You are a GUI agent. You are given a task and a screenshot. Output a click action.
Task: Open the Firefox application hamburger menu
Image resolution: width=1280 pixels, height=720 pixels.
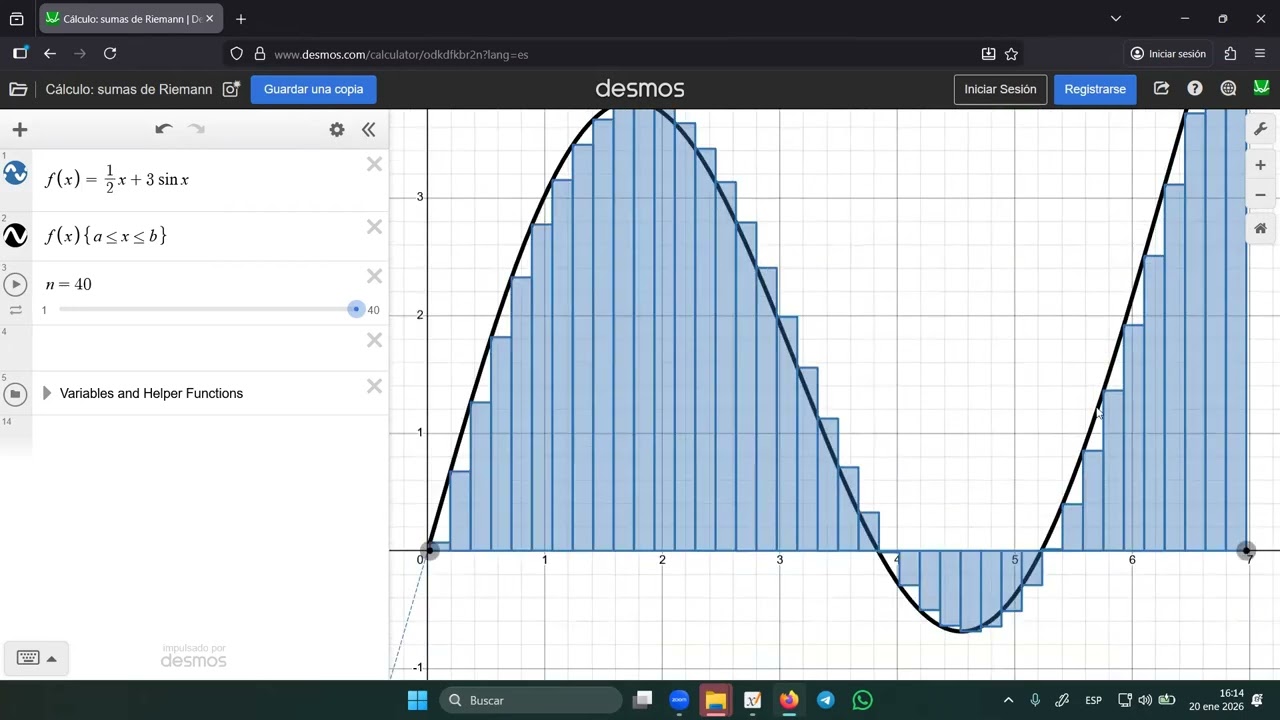[1260, 53]
